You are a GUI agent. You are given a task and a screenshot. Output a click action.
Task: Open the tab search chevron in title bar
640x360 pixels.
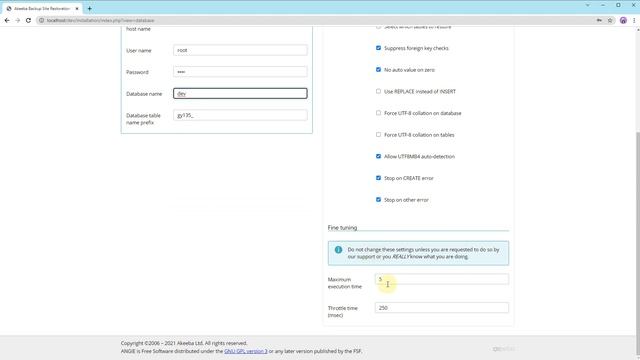pos(587,5)
